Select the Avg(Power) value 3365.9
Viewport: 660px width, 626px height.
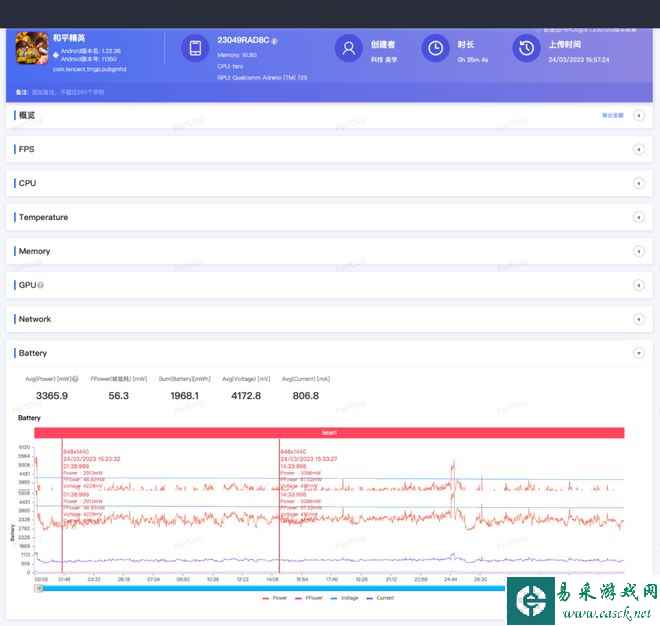tap(52, 396)
